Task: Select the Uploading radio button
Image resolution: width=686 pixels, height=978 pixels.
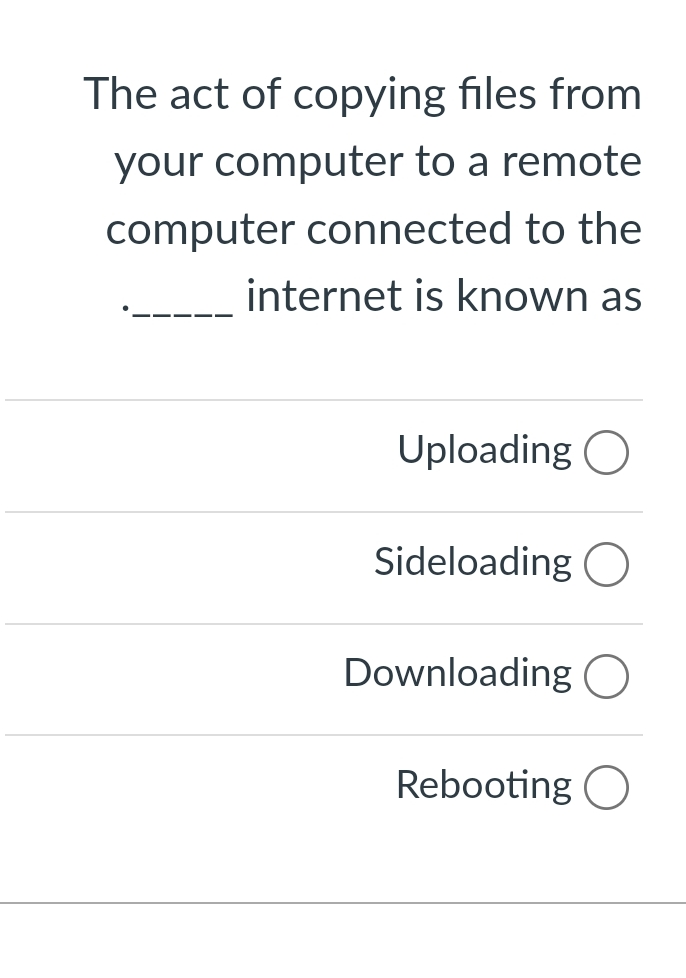Action: coord(606,452)
